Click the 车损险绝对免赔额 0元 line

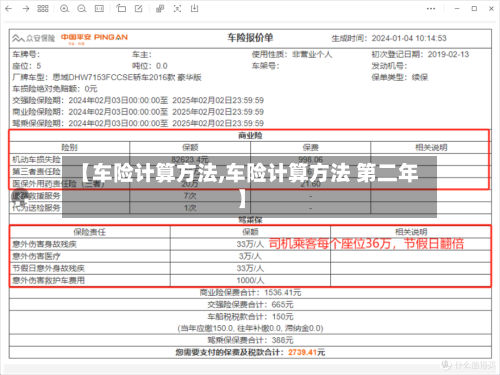(55, 89)
